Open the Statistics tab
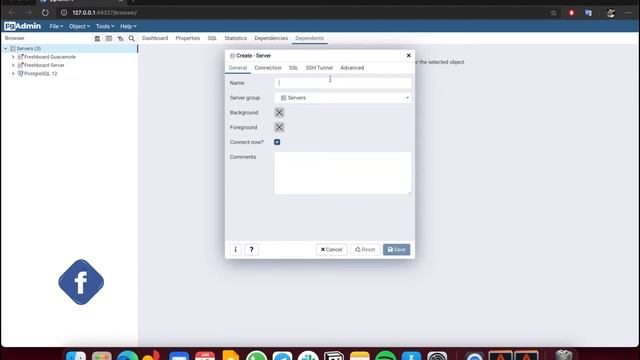Image resolution: width=640 pixels, height=360 pixels. [x=236, y=38]
